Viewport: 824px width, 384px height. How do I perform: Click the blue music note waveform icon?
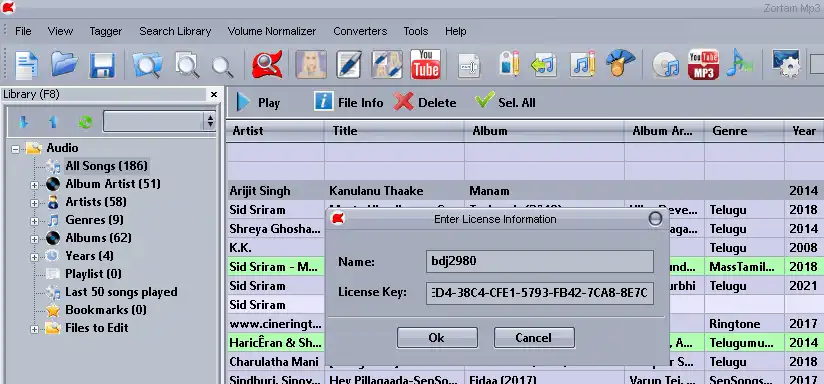click(x=740, y=64)
